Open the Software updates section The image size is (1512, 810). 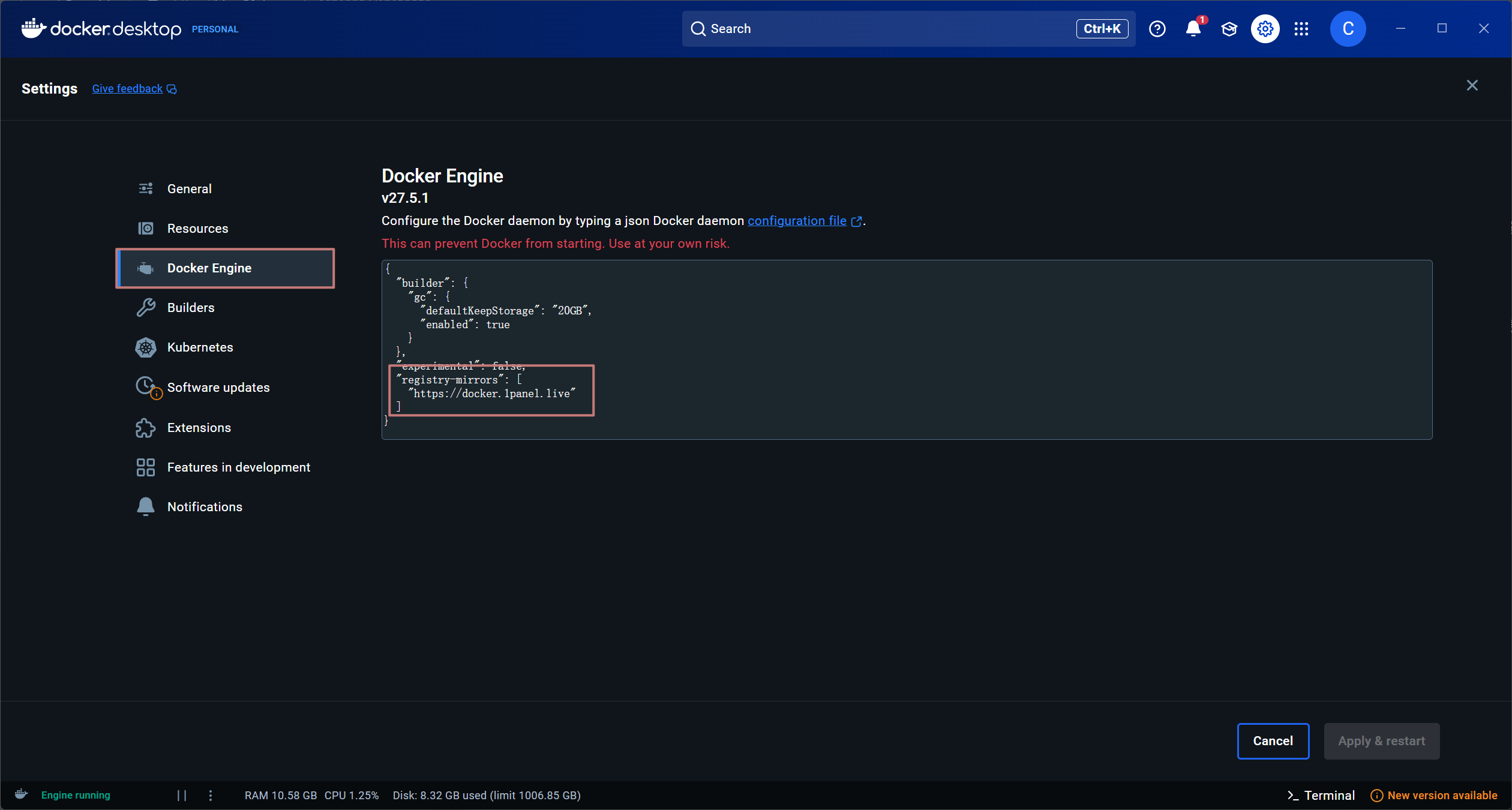(x=226, y=388)
